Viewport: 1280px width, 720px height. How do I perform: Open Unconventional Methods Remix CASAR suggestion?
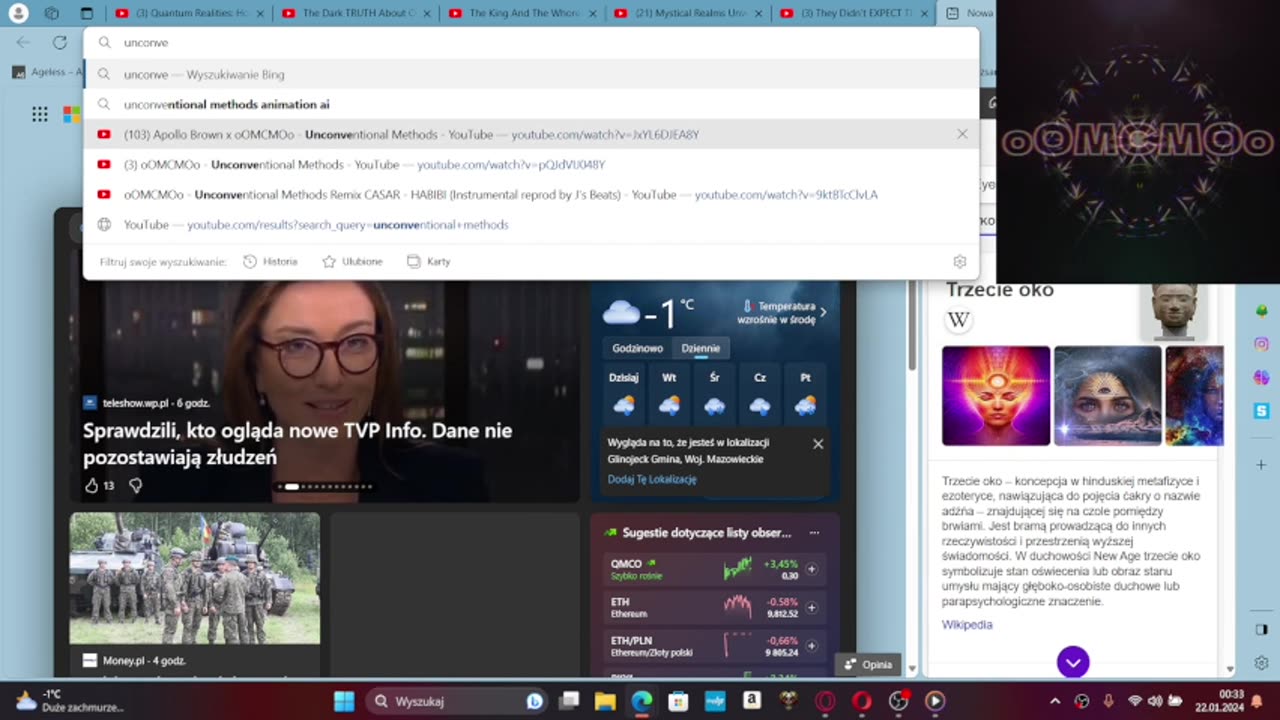click(x=530, y=194)
